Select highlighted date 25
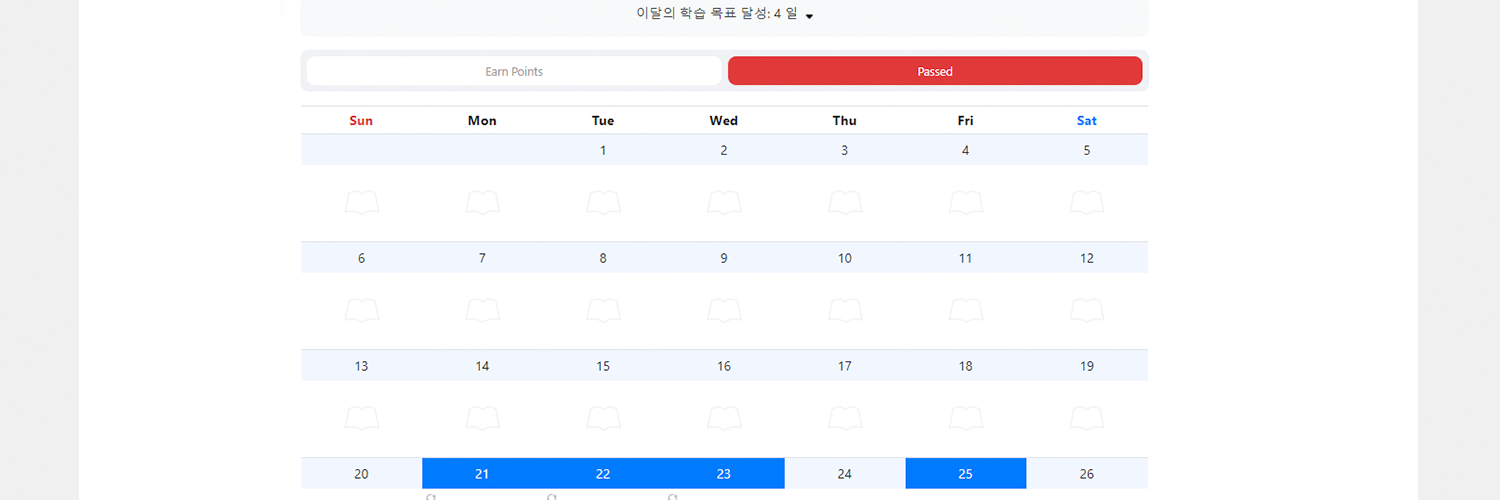The width and height of the screenshot is (1500, 500). [965, 474]
